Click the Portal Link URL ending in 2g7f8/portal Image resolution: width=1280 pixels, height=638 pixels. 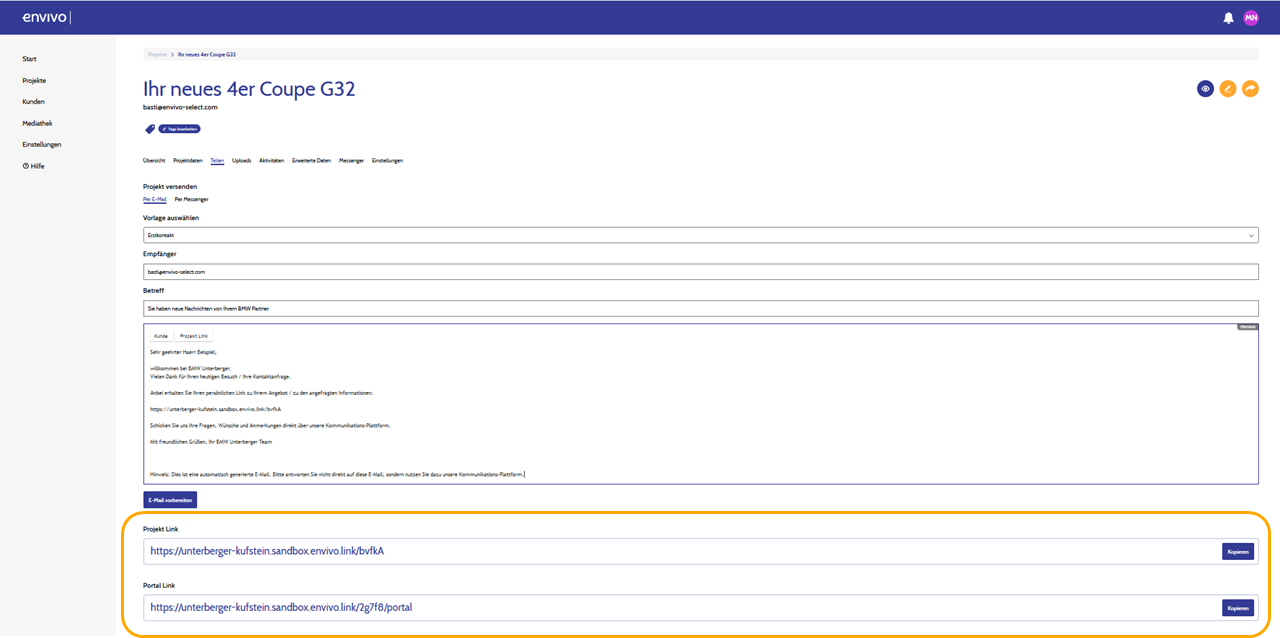(281, 607)
